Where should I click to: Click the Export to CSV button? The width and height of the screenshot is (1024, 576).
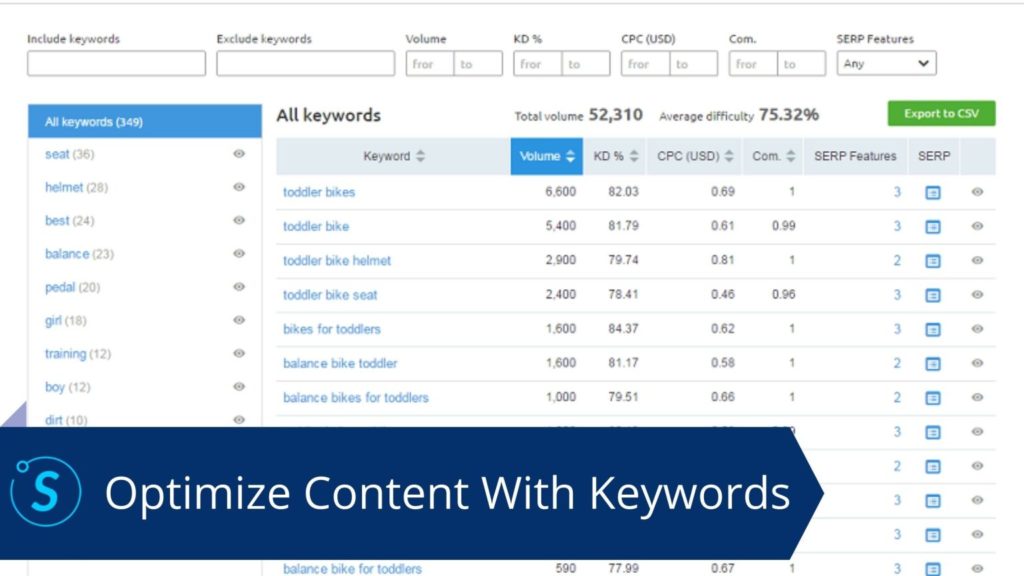tap(941, 114)
